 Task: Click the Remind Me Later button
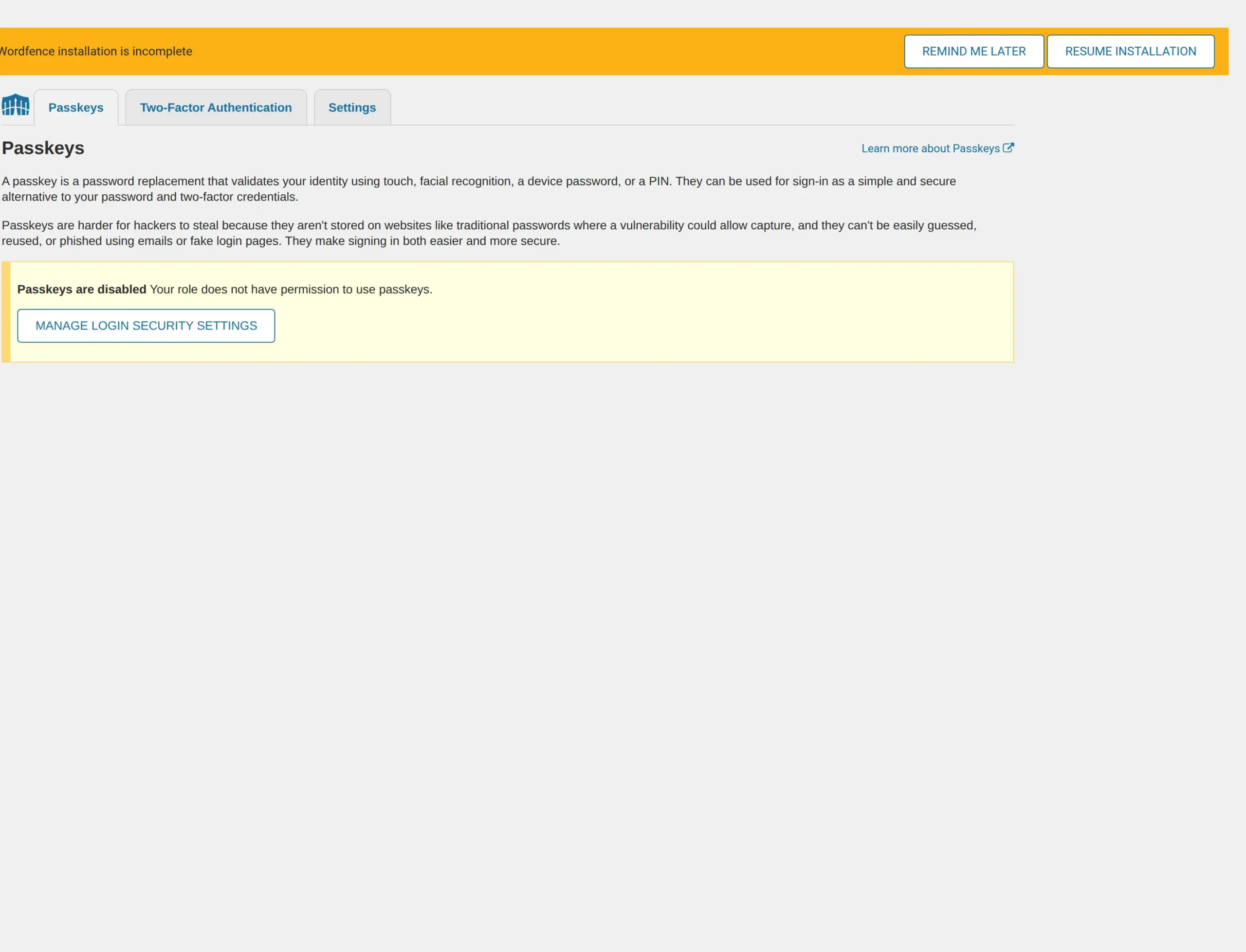[973, 52]
